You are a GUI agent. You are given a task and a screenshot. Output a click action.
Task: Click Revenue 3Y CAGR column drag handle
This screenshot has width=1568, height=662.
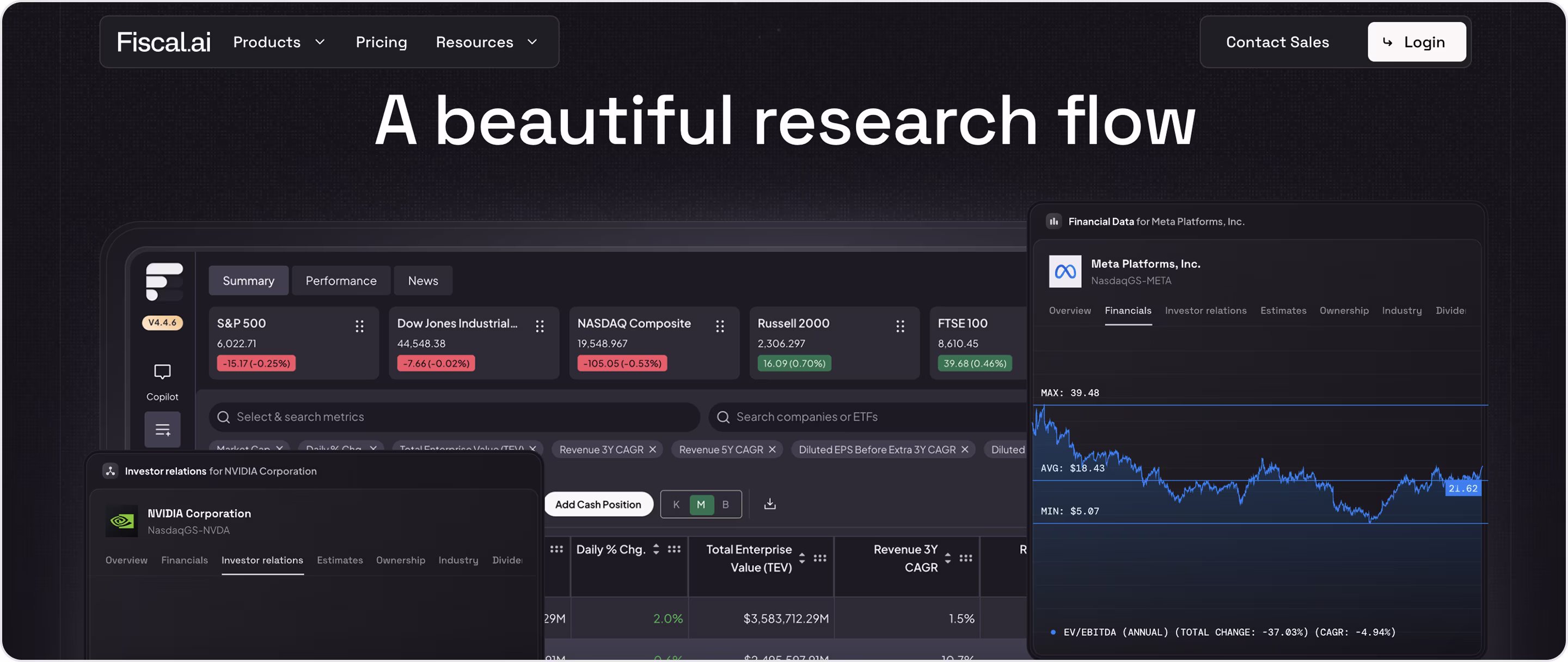coord(965,558)
